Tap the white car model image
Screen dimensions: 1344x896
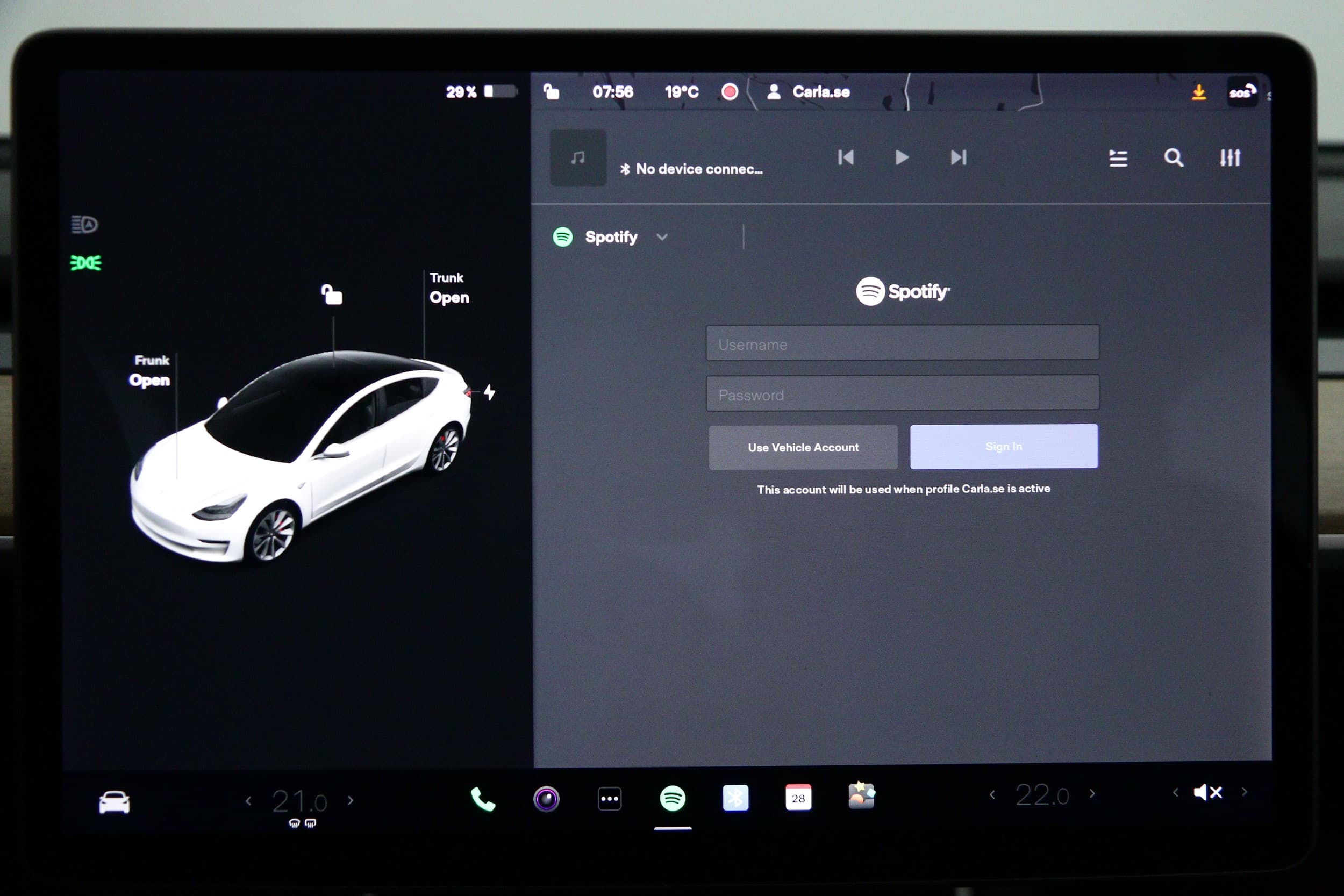coord(302,457)
